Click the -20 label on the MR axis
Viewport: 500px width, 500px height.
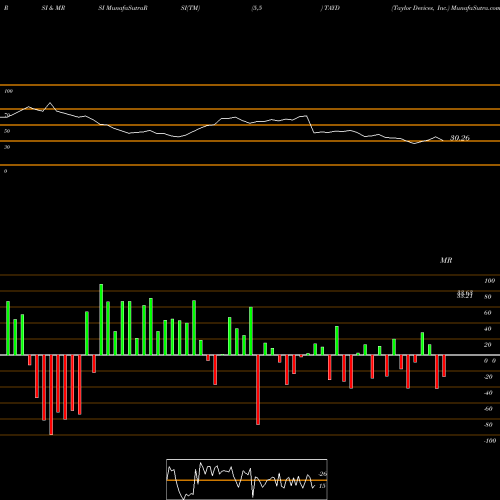pyautogui.click(x=488, y=377)
